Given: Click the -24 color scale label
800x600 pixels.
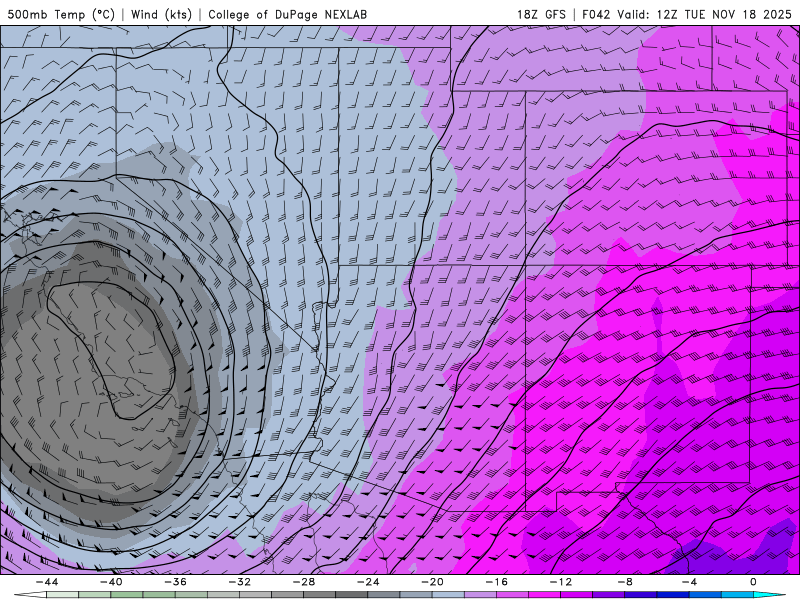Looking at the screenshot, I should click(368, 582).
